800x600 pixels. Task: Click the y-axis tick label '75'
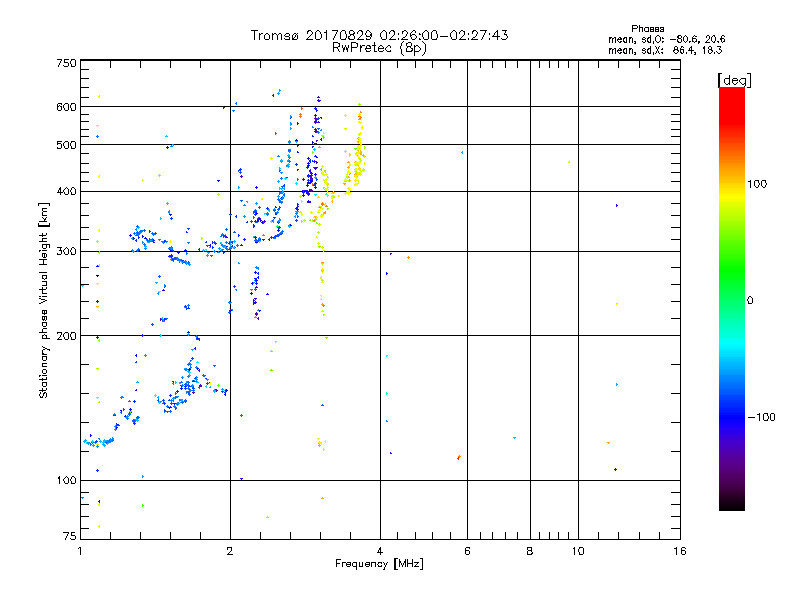pyautogui.click(x=70, y=536)
